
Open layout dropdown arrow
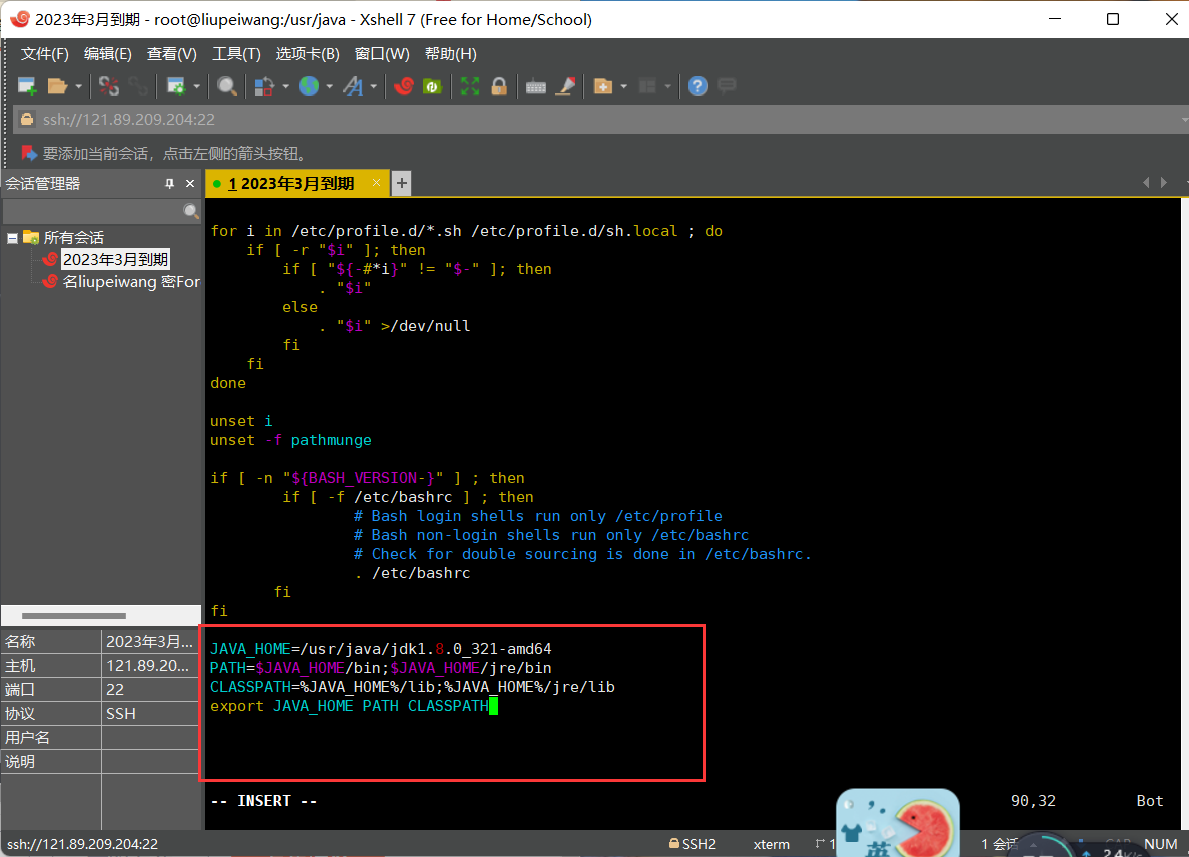coord(667,86)
